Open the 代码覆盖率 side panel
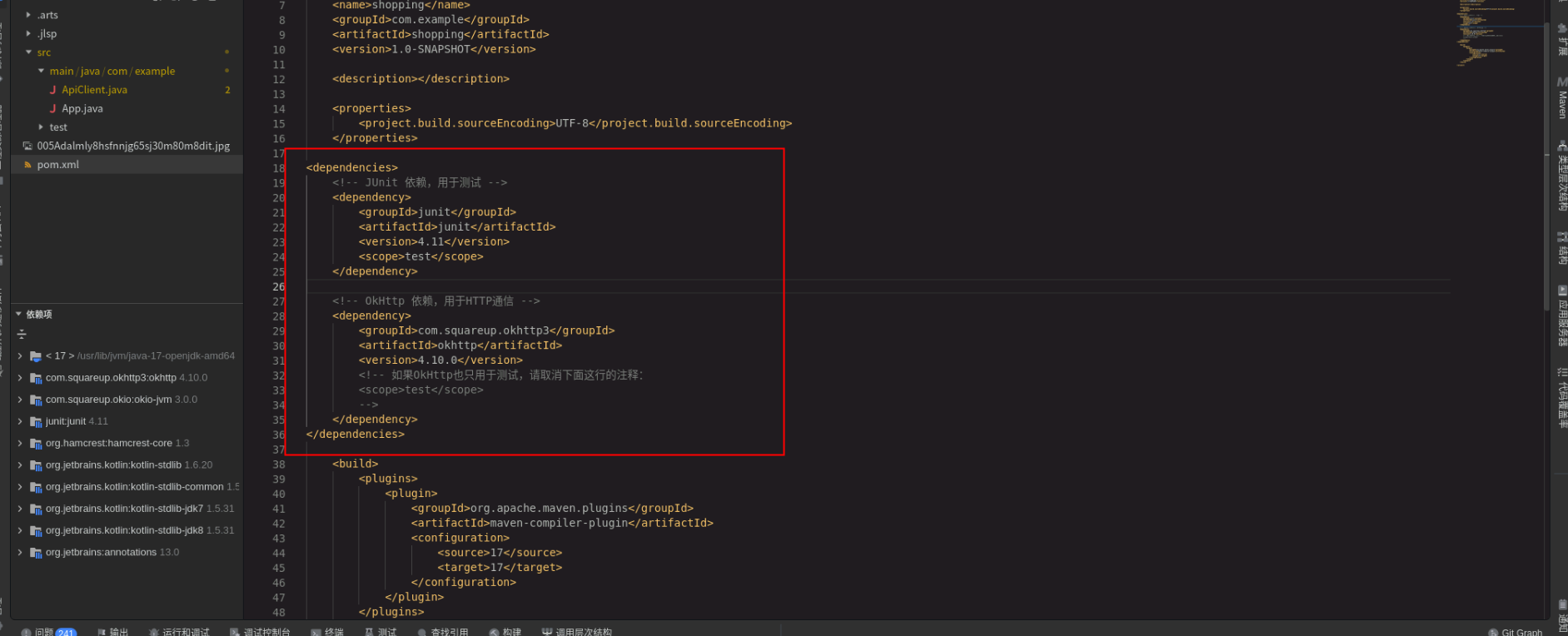The image size is (1568, 636). coord(1561,398)
